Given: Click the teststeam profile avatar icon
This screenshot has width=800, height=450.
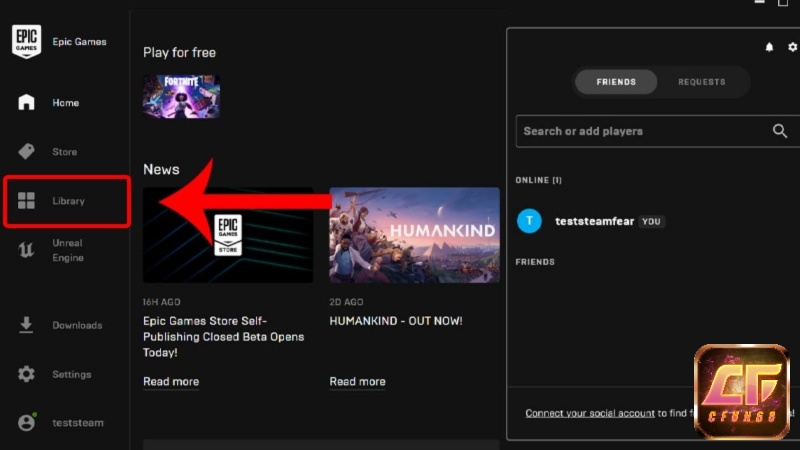Looking at the screenshot, I should pyautogui.click(x=27, y=422).
